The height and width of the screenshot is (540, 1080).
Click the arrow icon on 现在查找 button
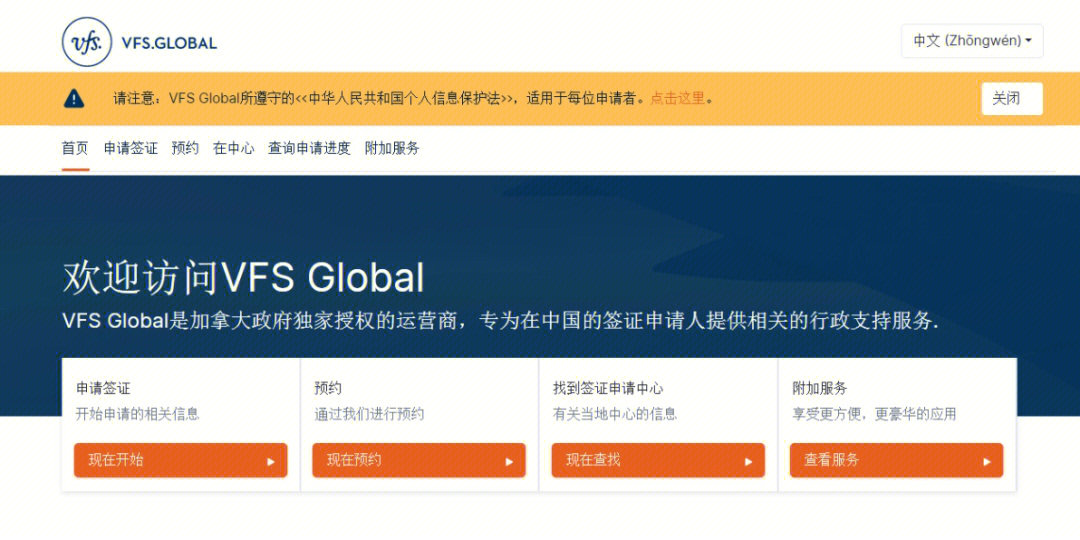coord(748,461)
